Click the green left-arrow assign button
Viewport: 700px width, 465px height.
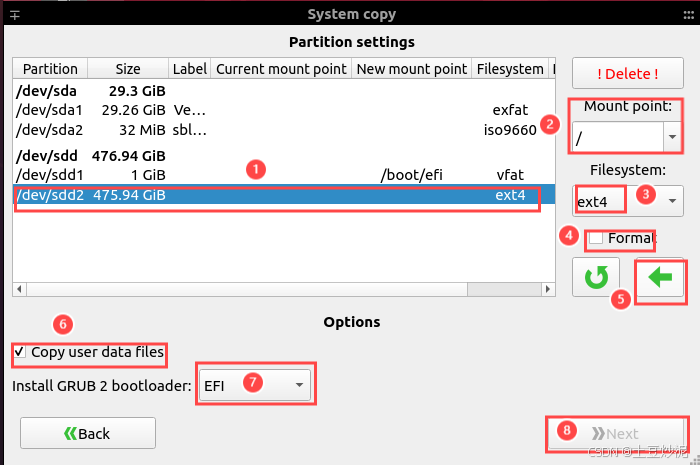tap(660, 277)
